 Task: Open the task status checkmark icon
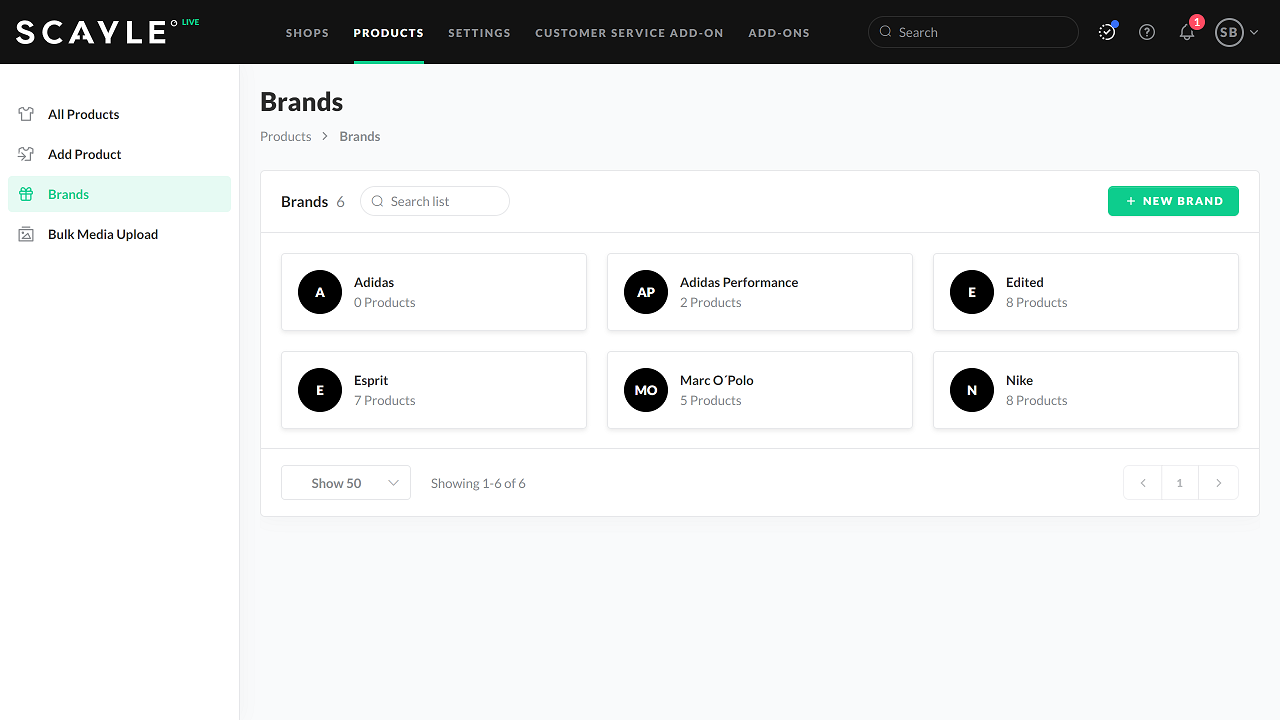[1107, 32]
